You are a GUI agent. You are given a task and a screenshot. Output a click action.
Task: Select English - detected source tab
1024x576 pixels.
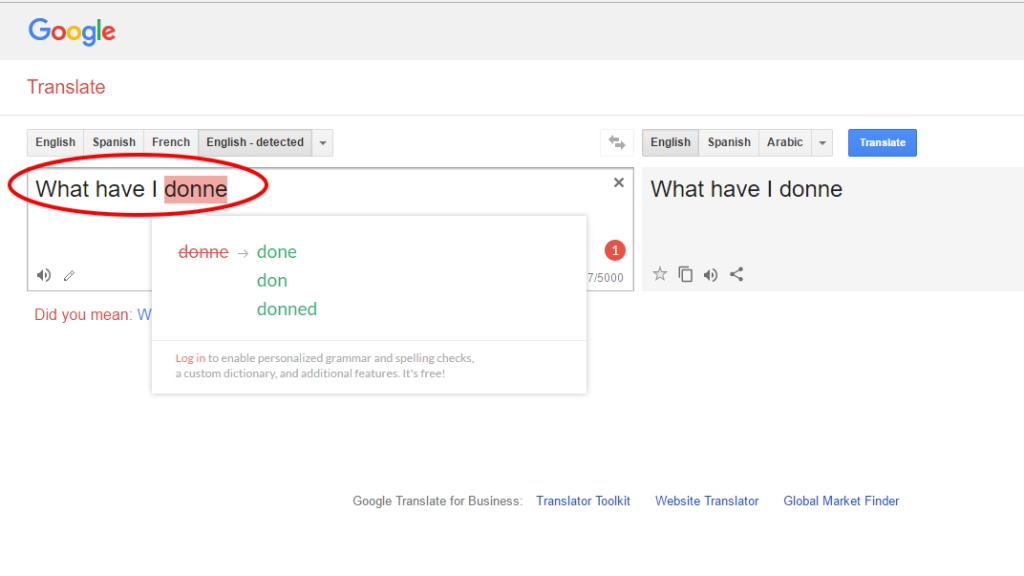(x=255, y=142)
